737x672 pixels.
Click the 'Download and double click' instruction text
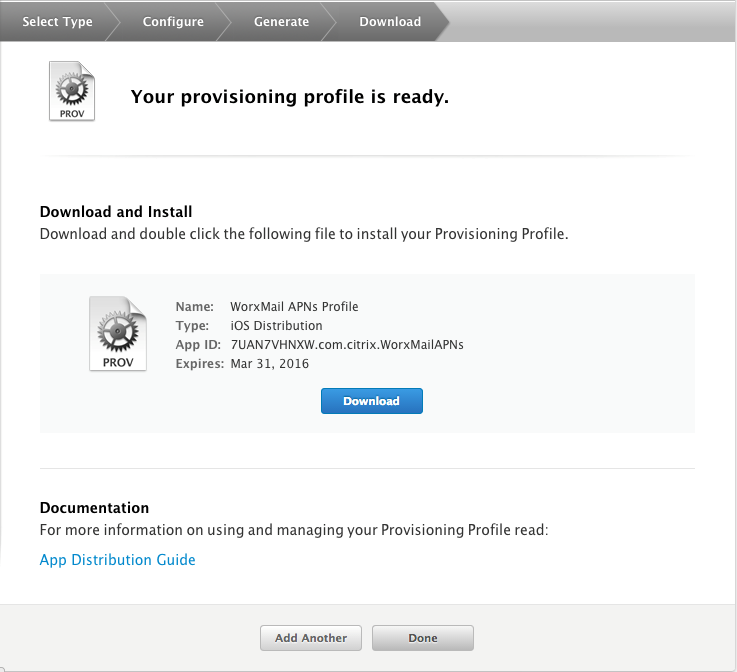(303, 234)
